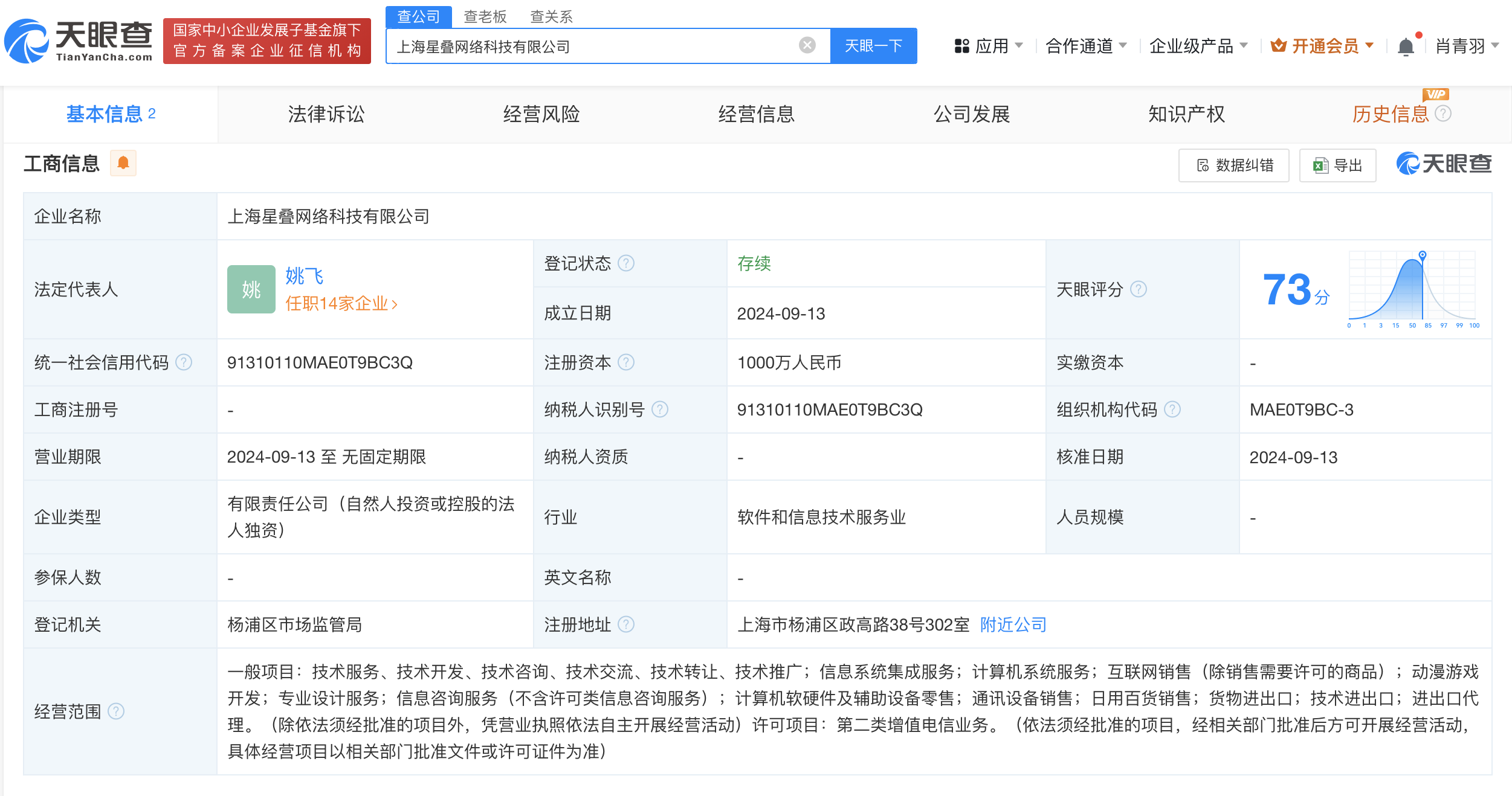Open the 法律诉讼 tab
1512x796 pixels.
(x=326, y=114)
